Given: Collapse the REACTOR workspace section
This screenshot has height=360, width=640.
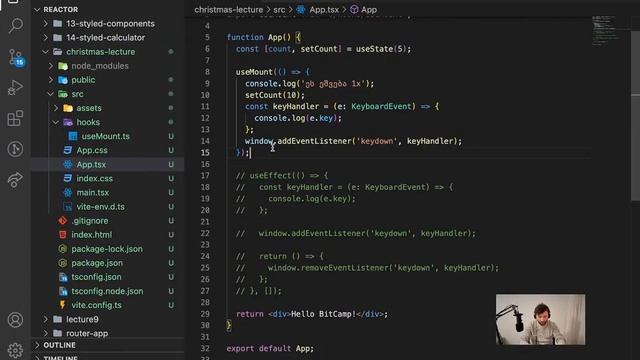Looking at the screenshot, I should click(37, 9).
